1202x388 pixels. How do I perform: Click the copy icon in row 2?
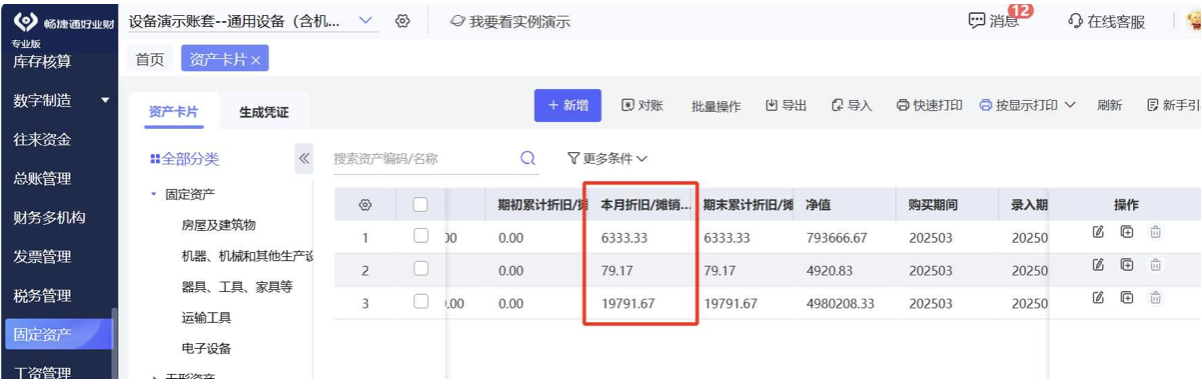pos(1127,265)
